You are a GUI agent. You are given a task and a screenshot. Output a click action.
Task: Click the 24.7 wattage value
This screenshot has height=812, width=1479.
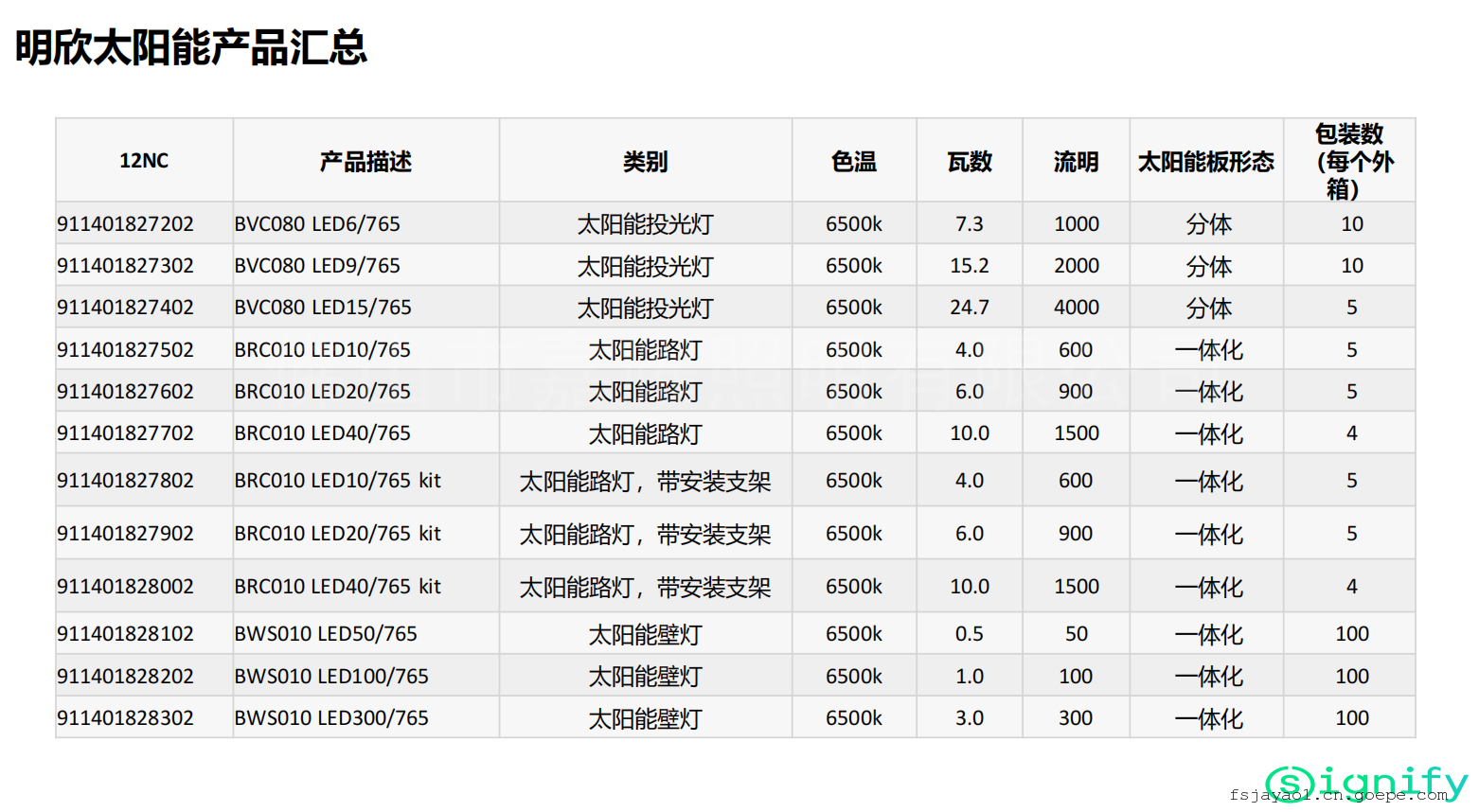970,308
